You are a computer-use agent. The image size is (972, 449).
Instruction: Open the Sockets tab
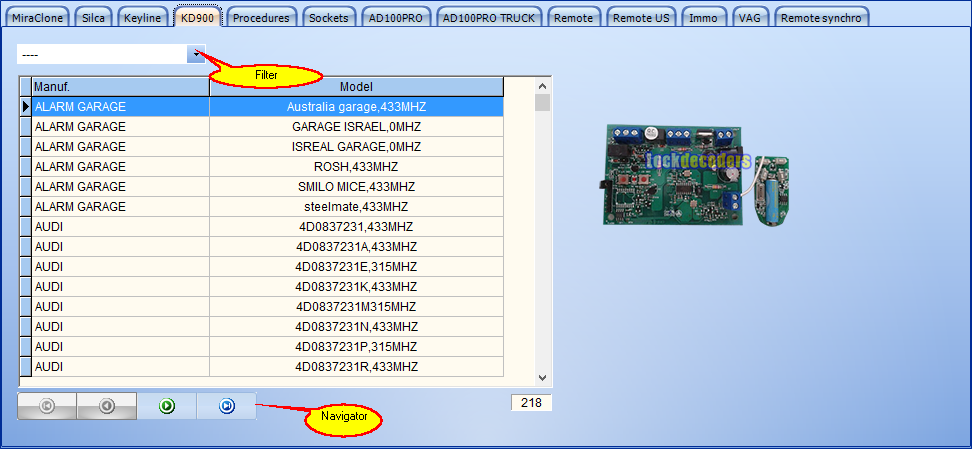pyautogui.click(x=329, y=18)
